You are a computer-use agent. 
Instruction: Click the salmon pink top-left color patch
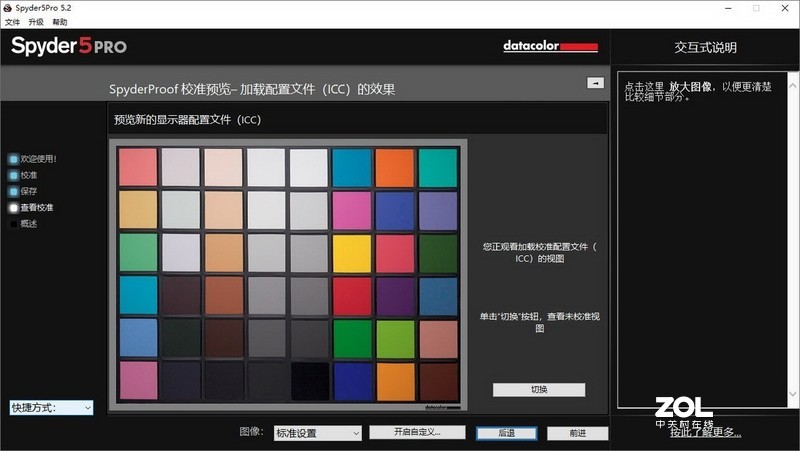coord(138,167)
